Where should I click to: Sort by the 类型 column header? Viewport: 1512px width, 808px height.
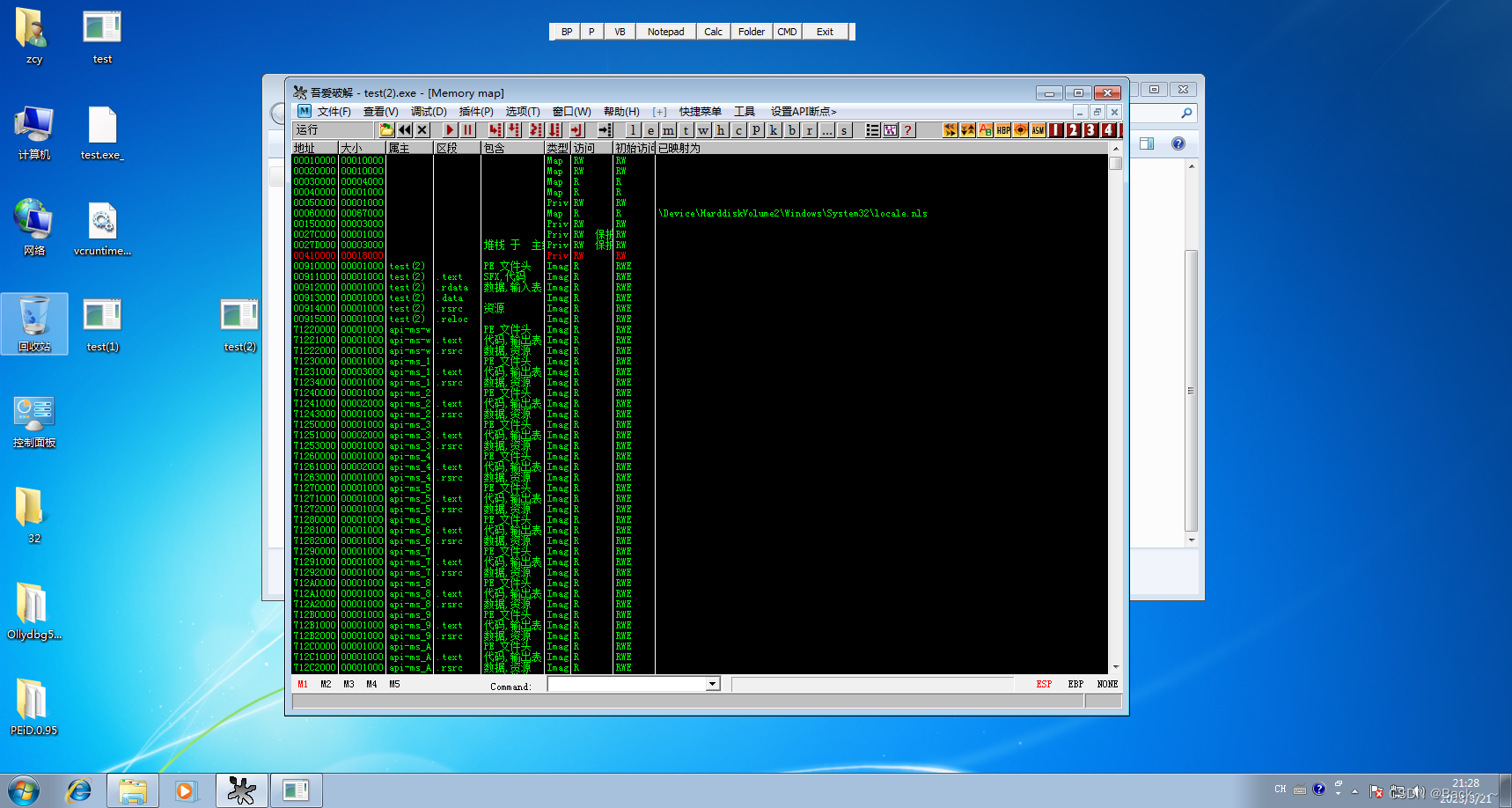click(558, 148)
